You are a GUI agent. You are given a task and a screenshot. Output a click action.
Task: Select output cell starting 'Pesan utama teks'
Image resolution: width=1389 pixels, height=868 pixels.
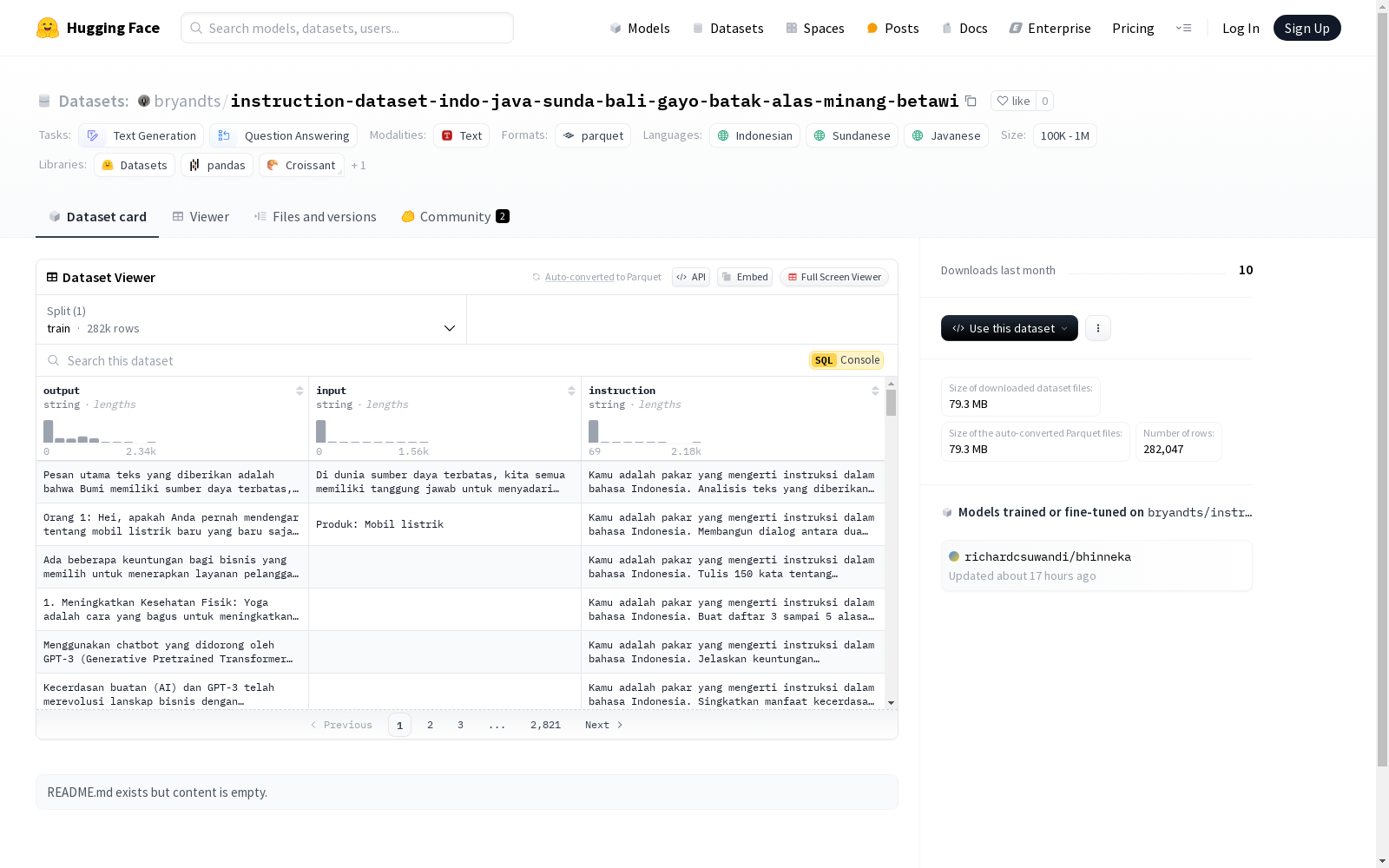172,482
